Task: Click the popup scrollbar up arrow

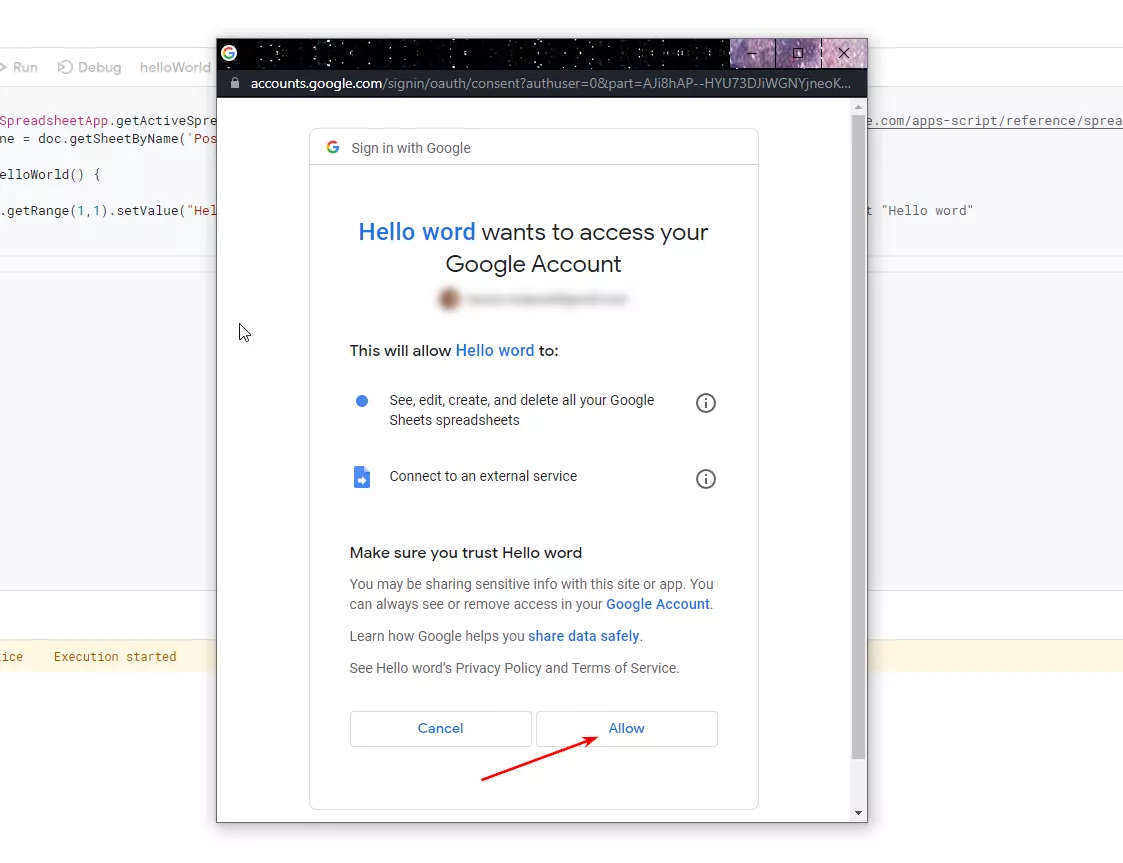Action: coord(858,107)
